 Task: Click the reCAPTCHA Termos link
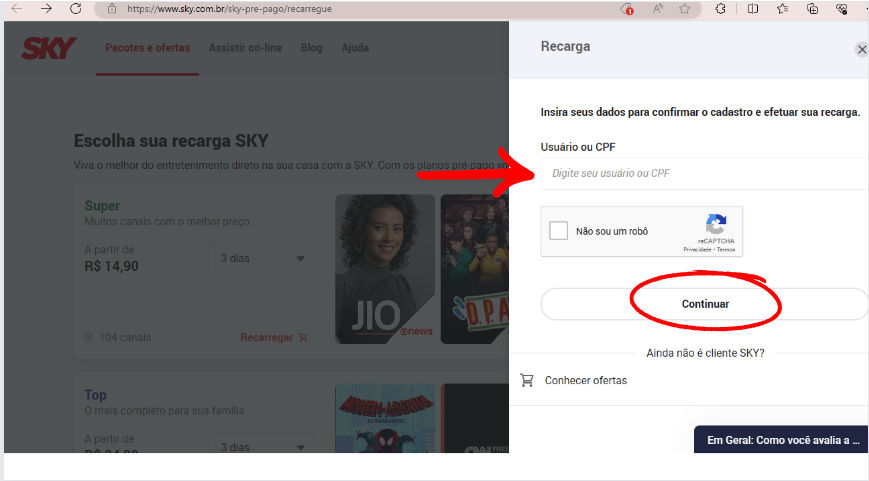pyautogui.click(x=726, y=250)
